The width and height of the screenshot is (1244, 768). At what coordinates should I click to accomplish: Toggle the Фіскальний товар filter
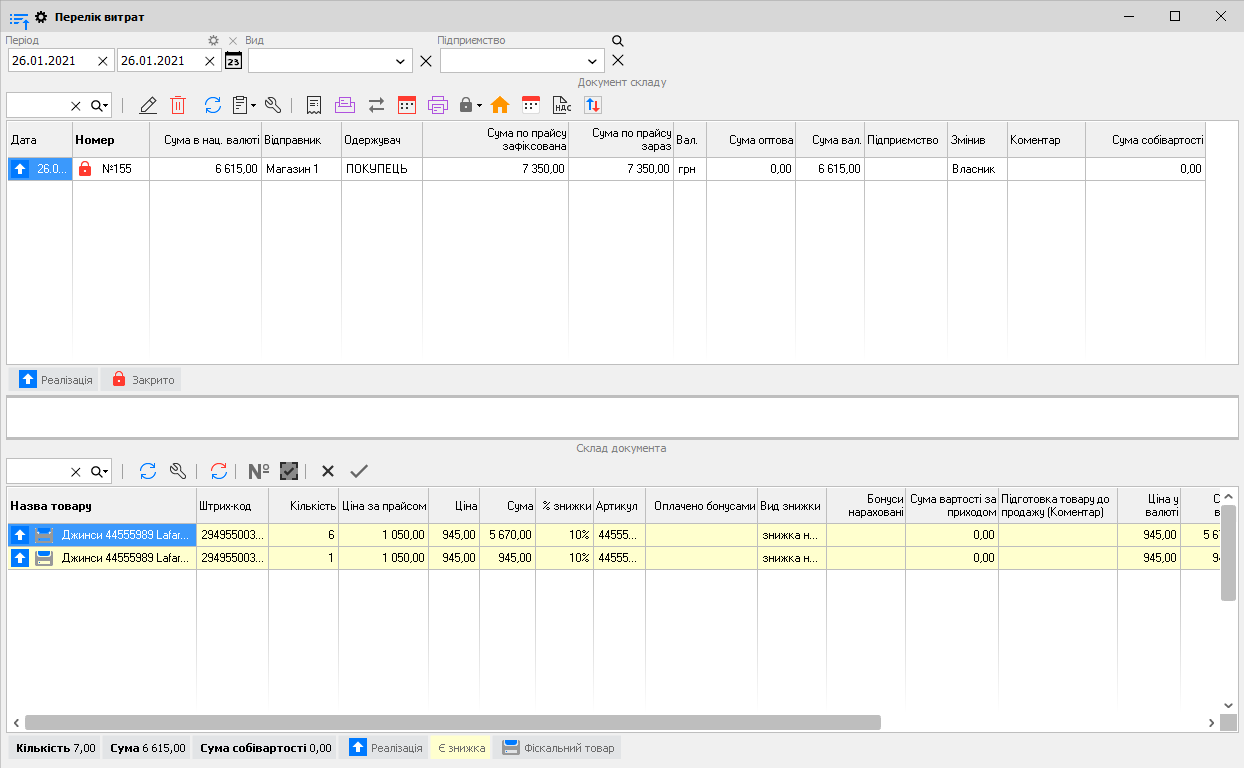(558, 748)
